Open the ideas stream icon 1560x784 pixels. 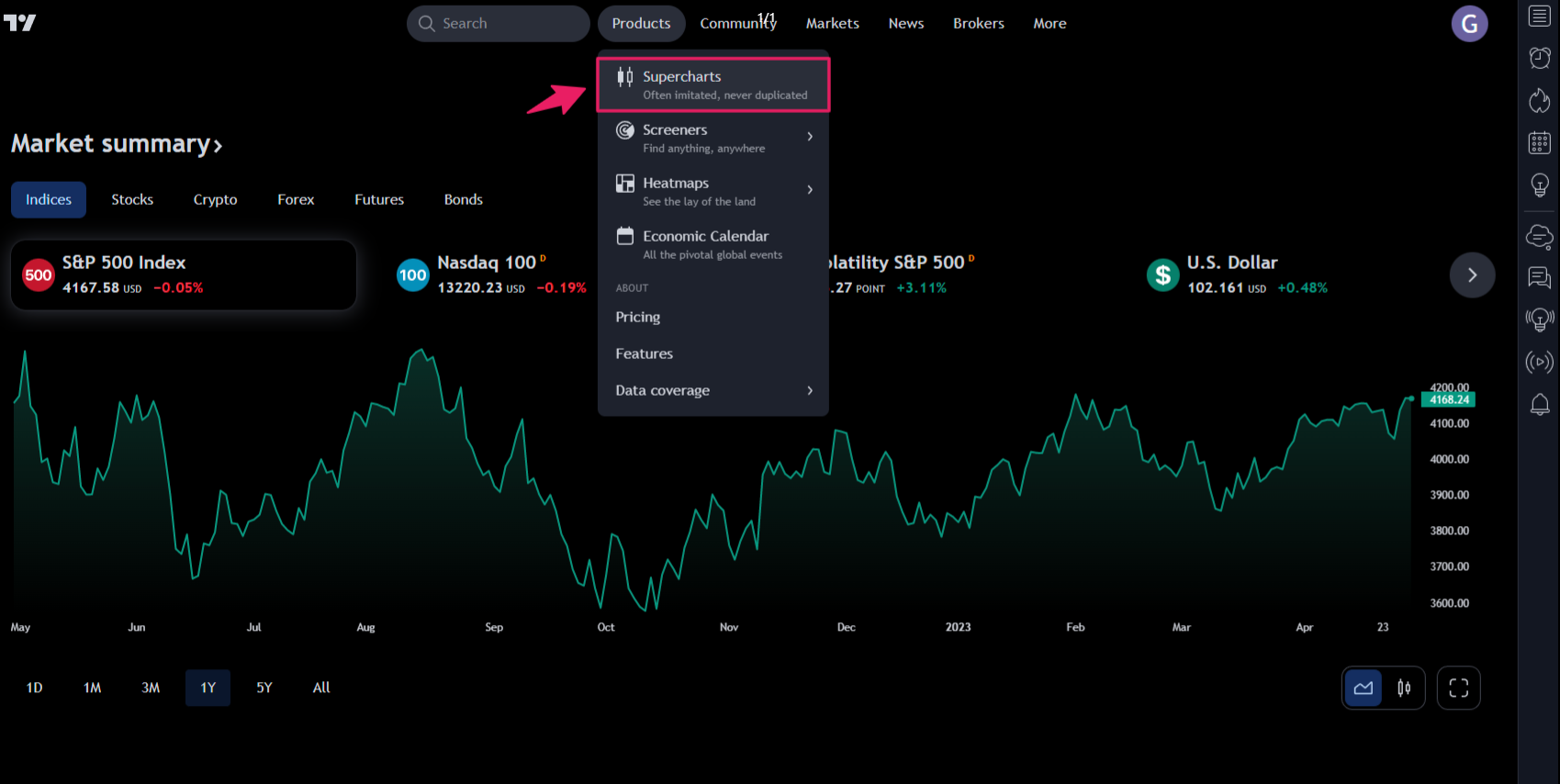pyautogui.click(x=1540, y=319)
